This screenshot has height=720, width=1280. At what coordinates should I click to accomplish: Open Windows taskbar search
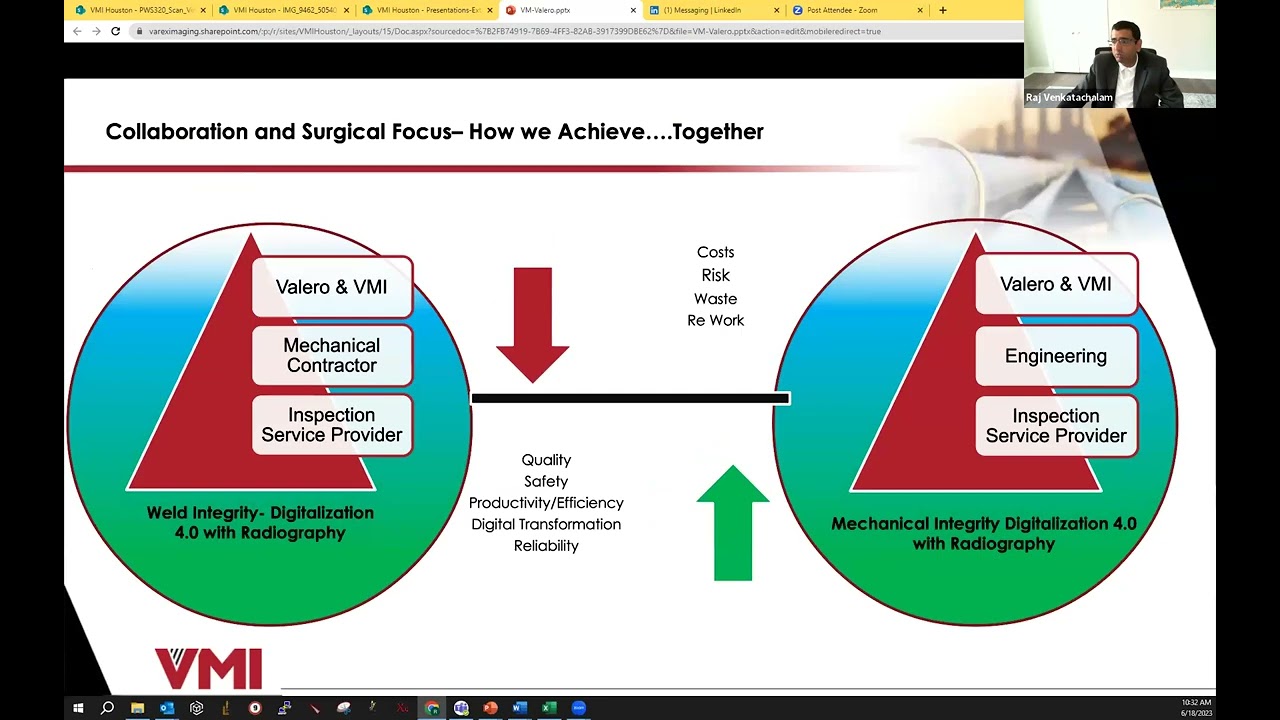[107, 708]
